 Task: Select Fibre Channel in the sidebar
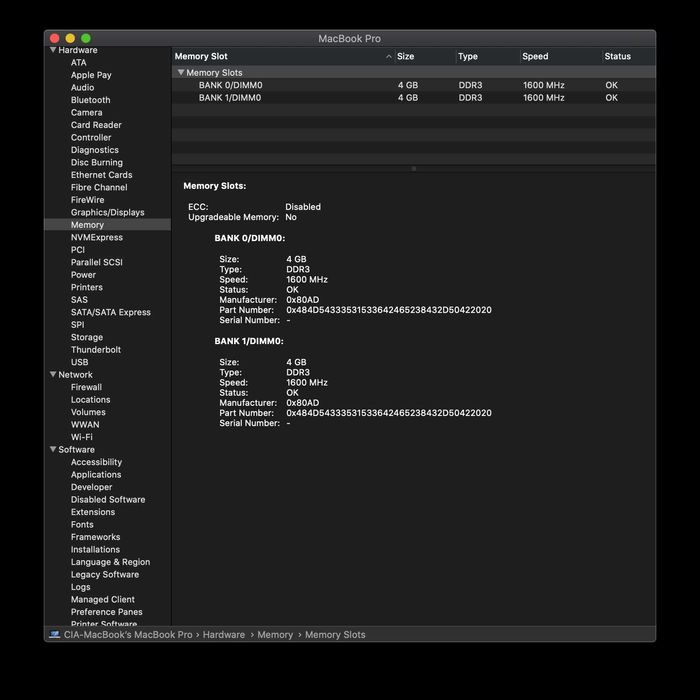[x=99, y=188]
